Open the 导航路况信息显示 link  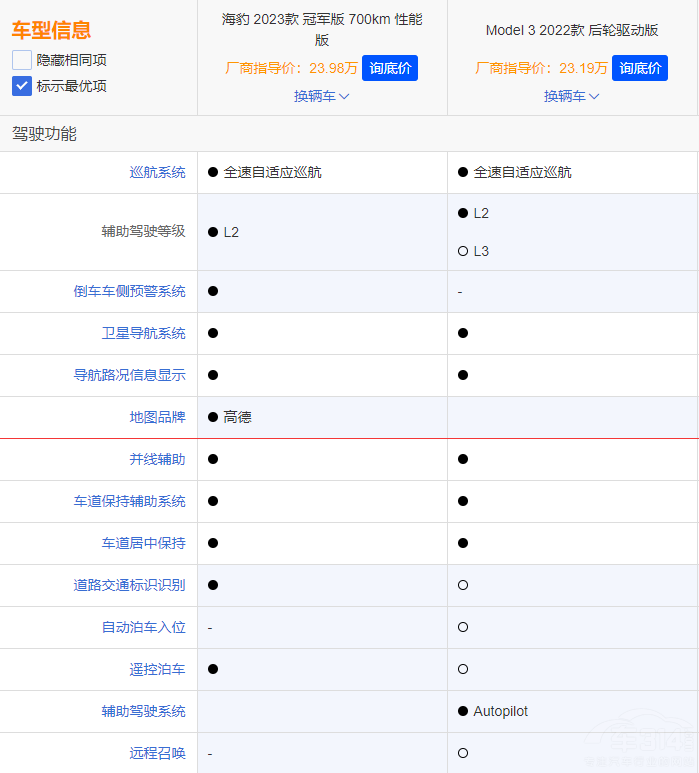click(x=129, y=375)
